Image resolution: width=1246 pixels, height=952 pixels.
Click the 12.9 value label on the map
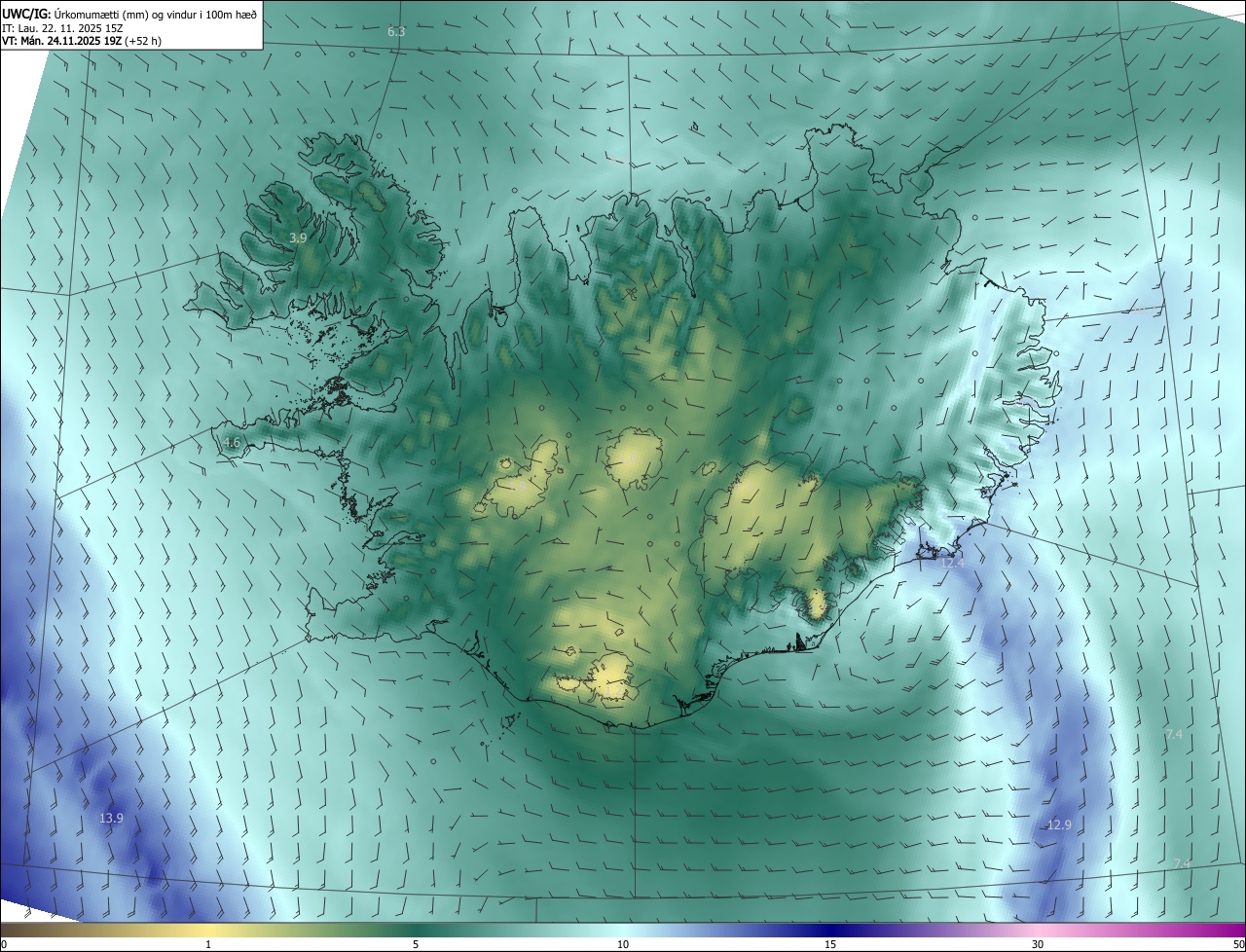[1059, 824]
